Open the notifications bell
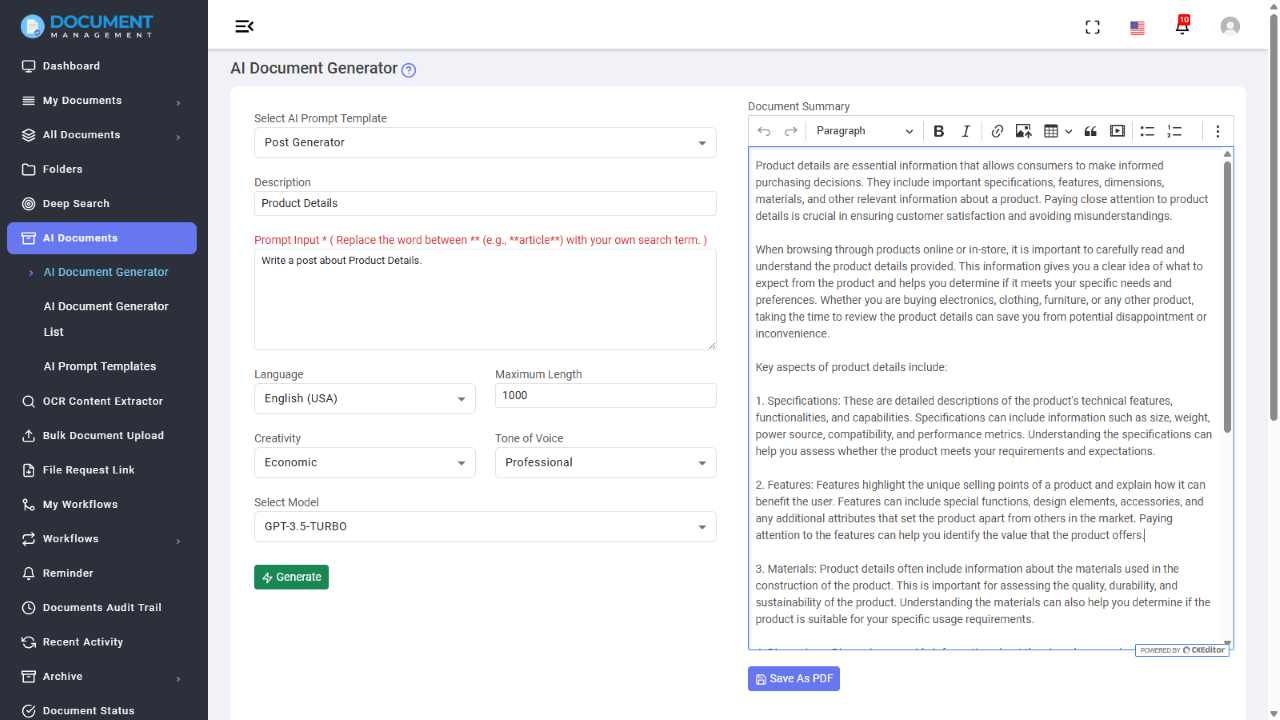 [1182, 26]
